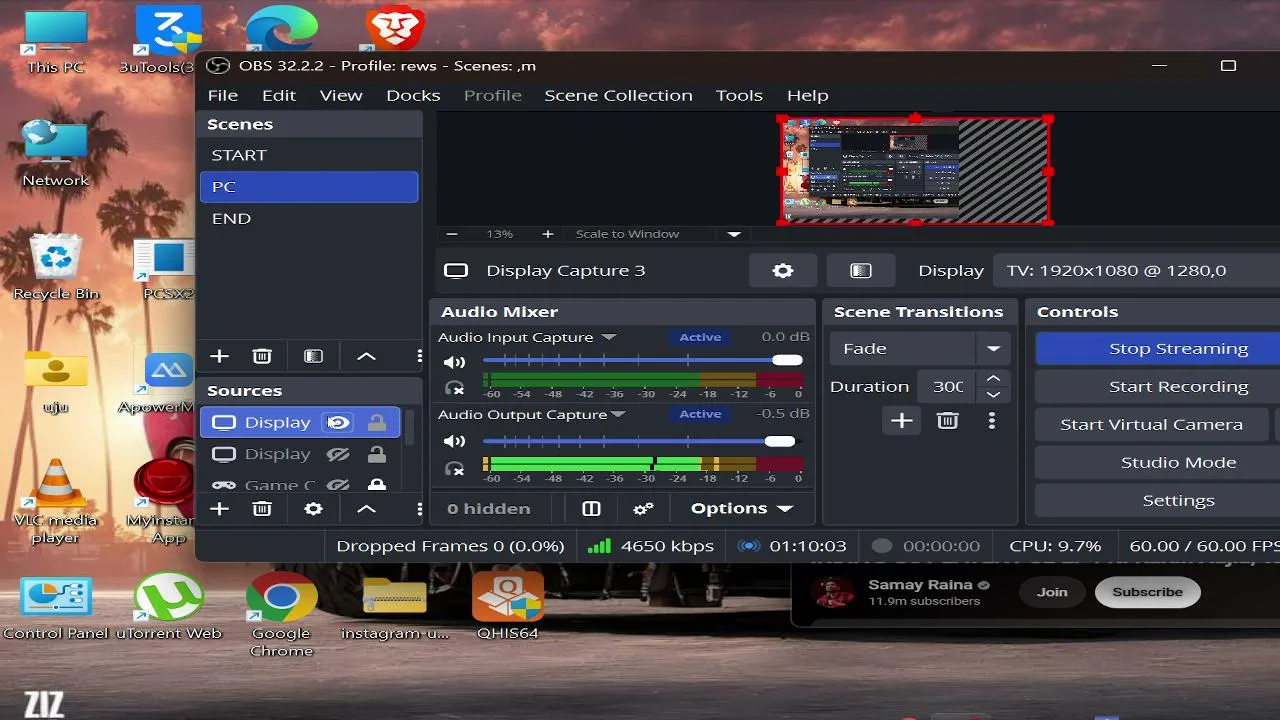This screenshot has width=1280, height=720.
Task: Open the Scene Collection menu
Action: (x=618, y=95)
